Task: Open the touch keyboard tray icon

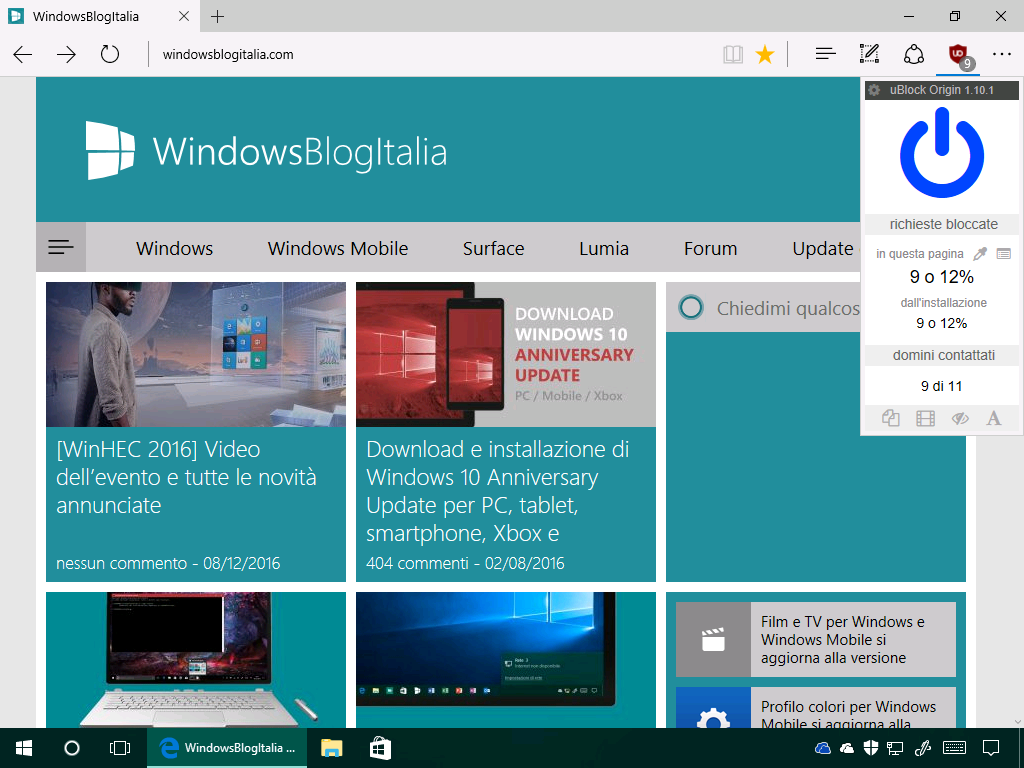Action: (955, 748)
